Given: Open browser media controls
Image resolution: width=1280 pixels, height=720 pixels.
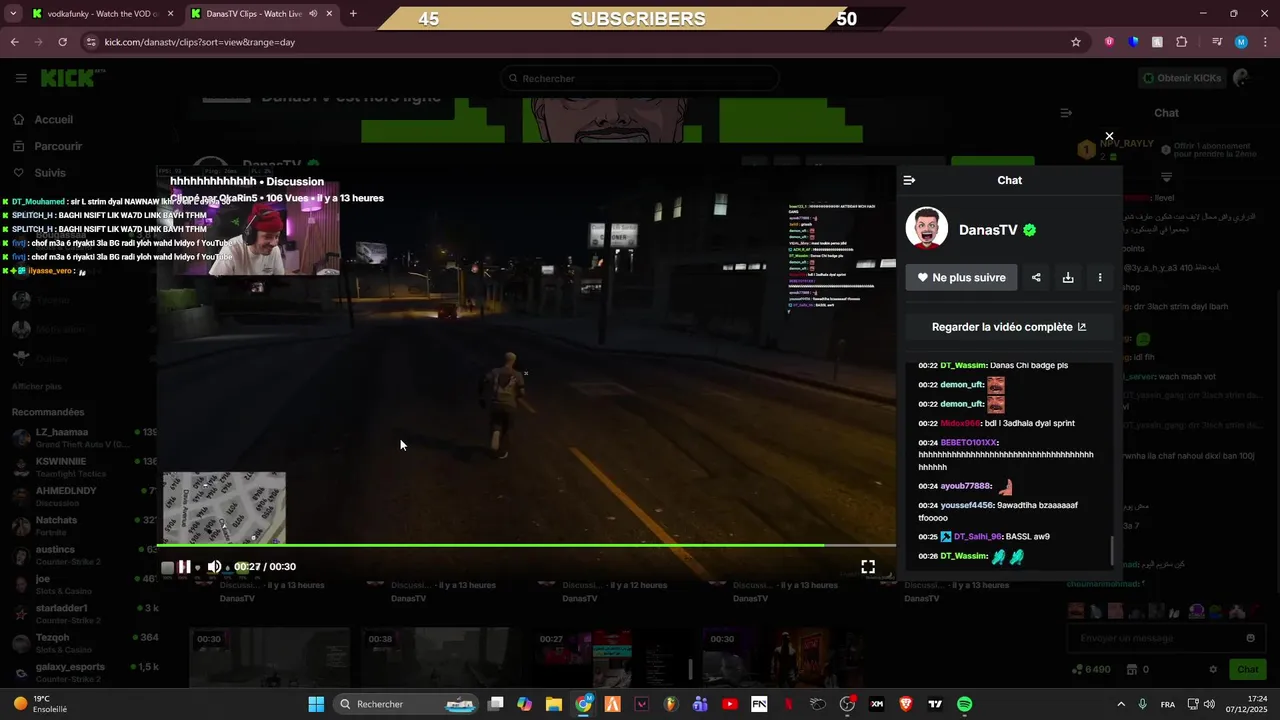Looking at the screenshot, I should click(x=1217, y=42).
